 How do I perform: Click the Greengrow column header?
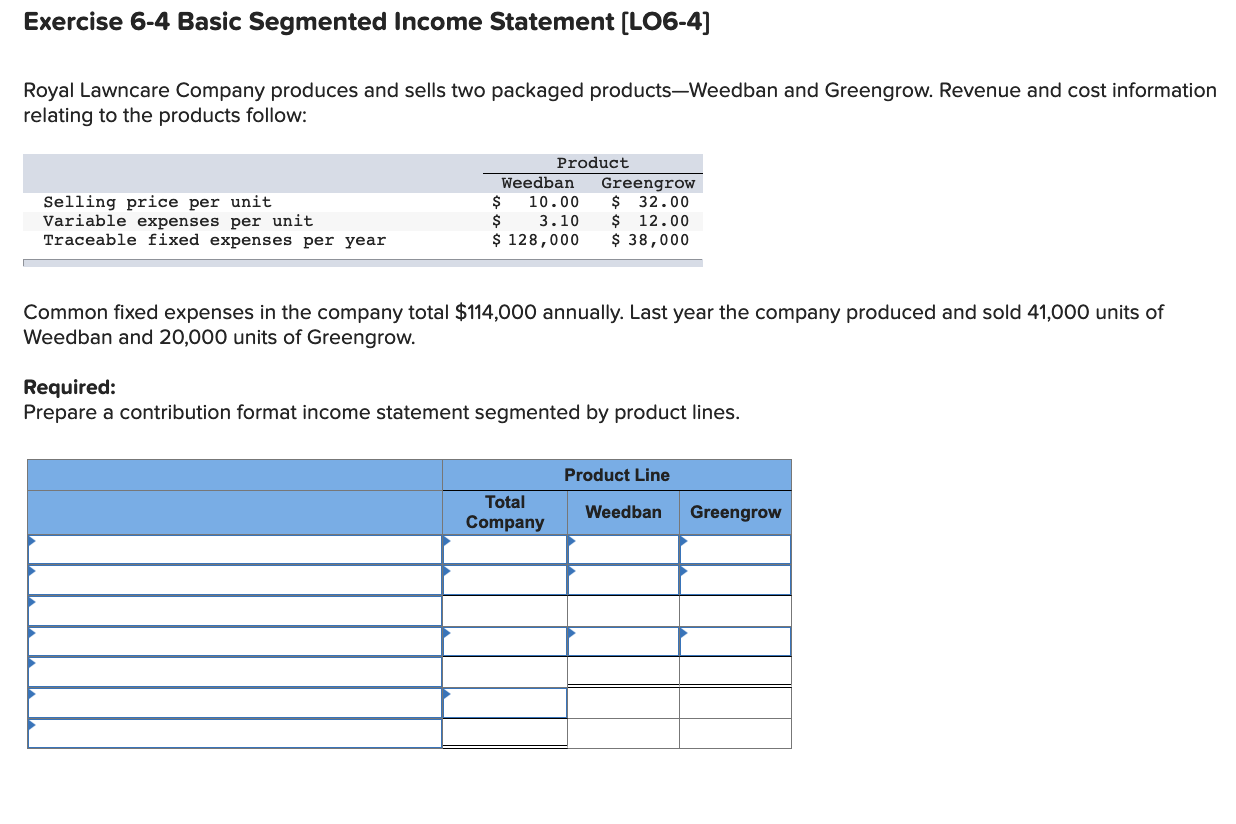click(735, 511)
